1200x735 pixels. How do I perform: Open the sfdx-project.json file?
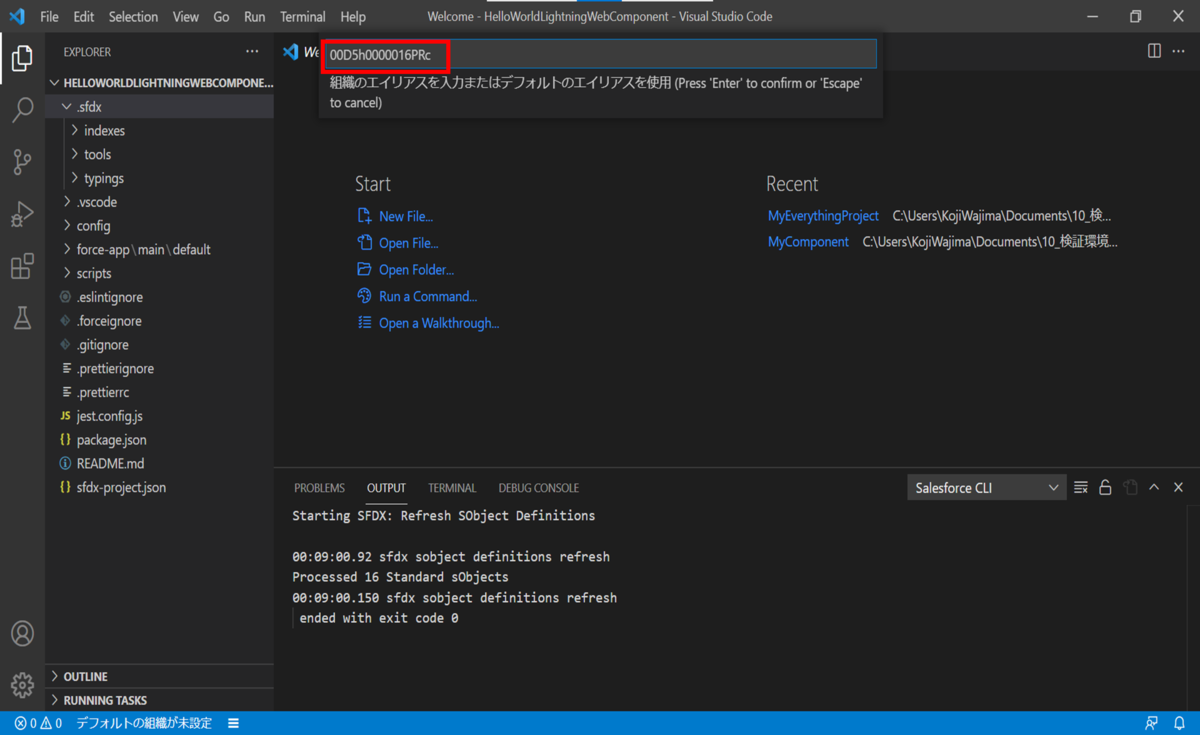point(160,488)
